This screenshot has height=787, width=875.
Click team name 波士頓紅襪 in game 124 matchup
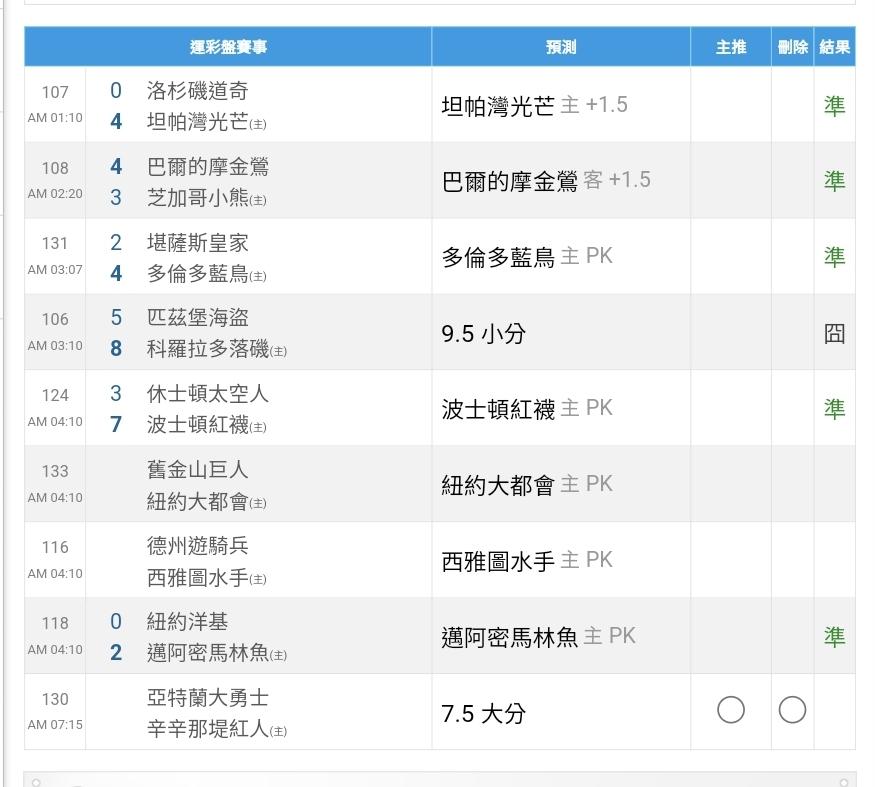[198, 425]
